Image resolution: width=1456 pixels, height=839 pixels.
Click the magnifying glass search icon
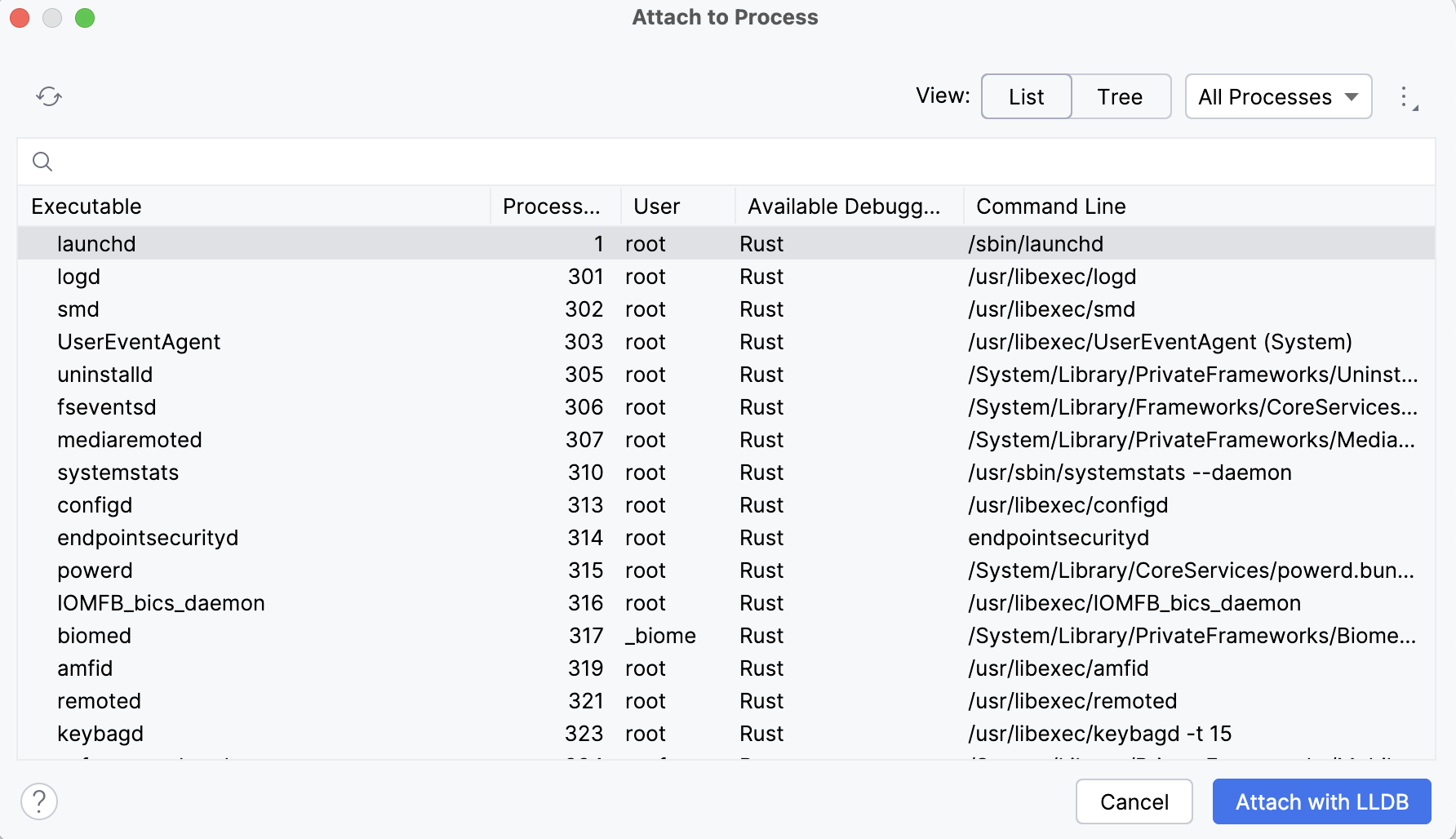[x=42, y=161]
